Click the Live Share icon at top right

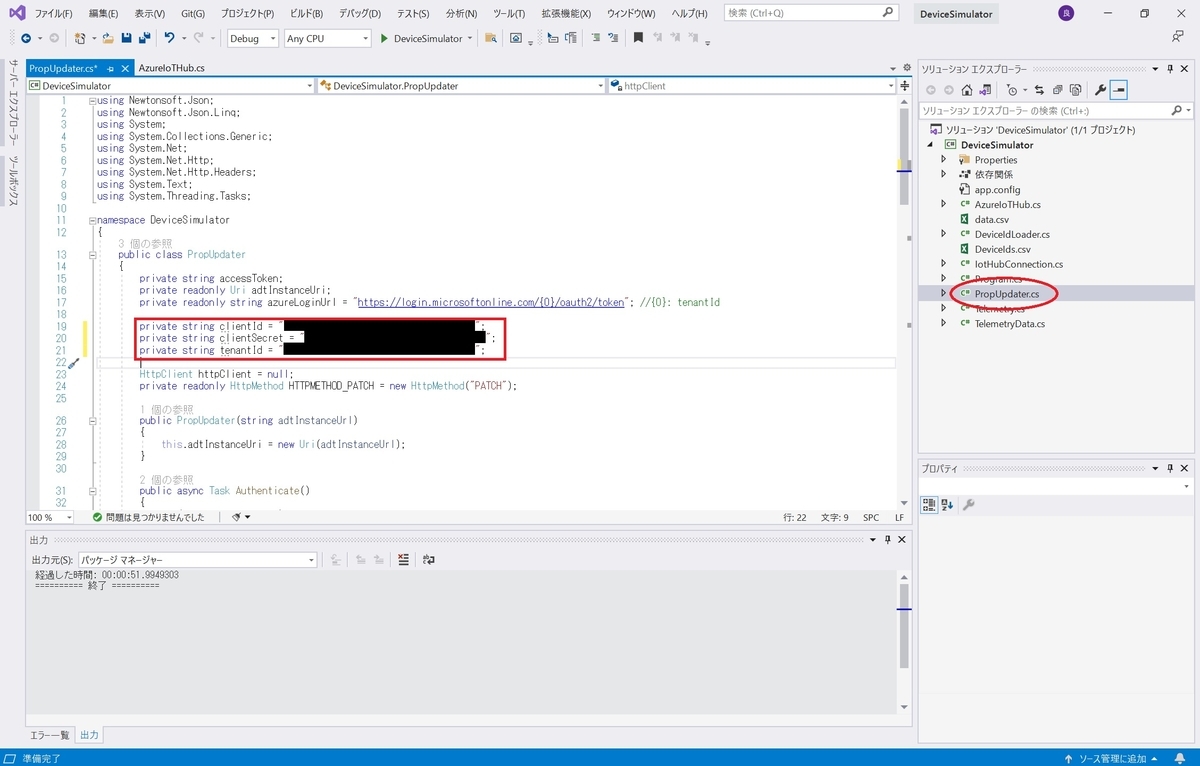pos(1177,37)
